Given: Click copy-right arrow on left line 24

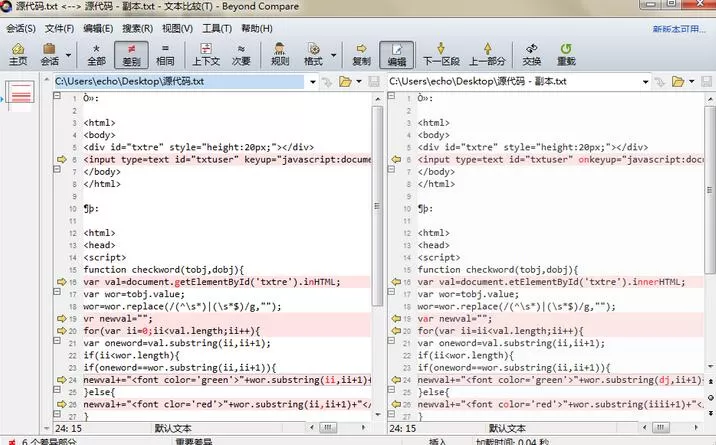Looking at the screenshot, I should click(x=61, y=379).
